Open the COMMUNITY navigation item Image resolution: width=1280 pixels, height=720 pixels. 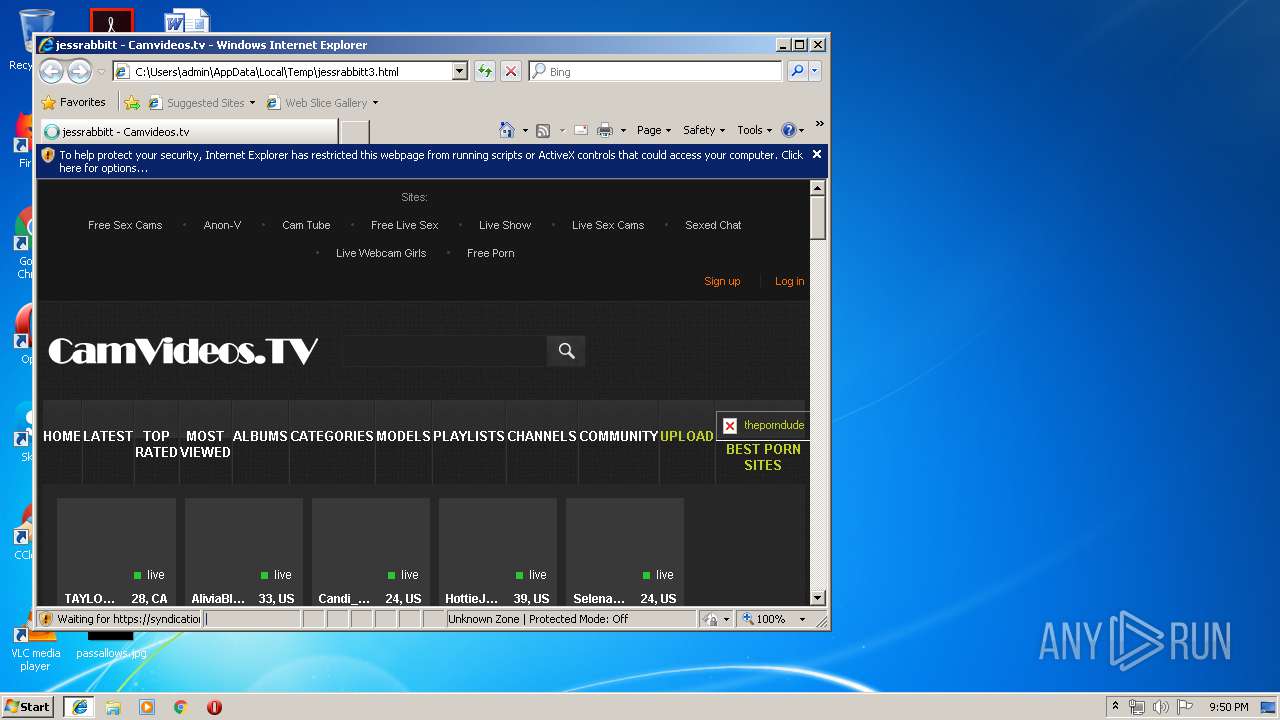point(618,436)
